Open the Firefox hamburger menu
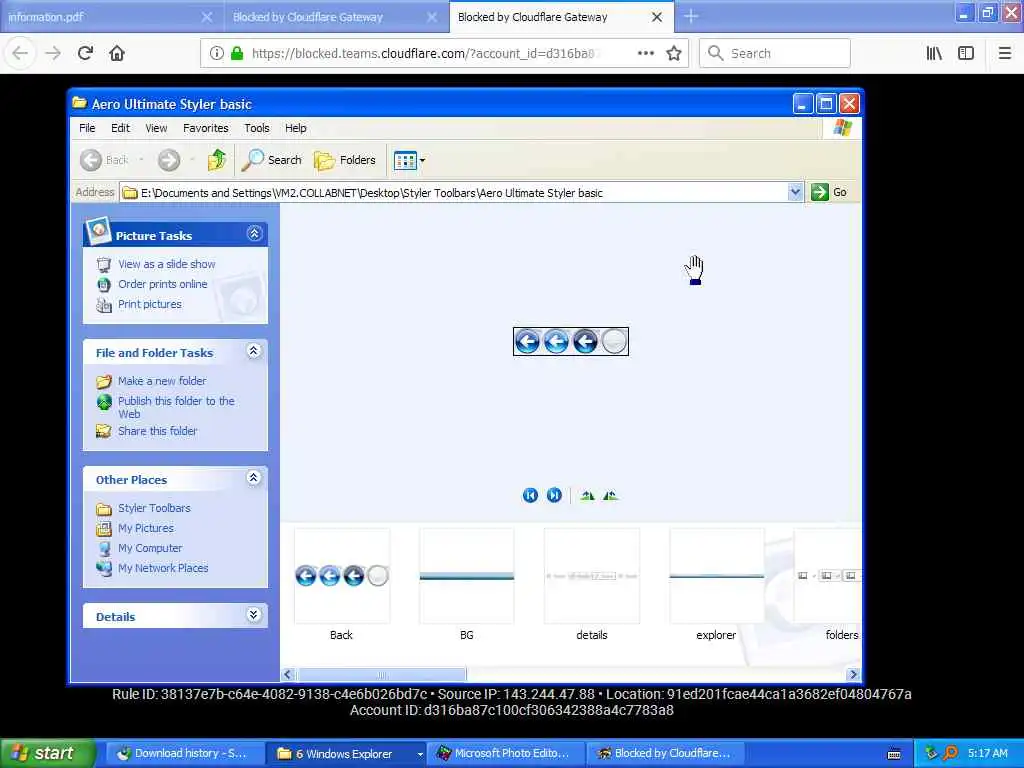The height and width of the screenshot is (768, 1024). pos(1005,53)
